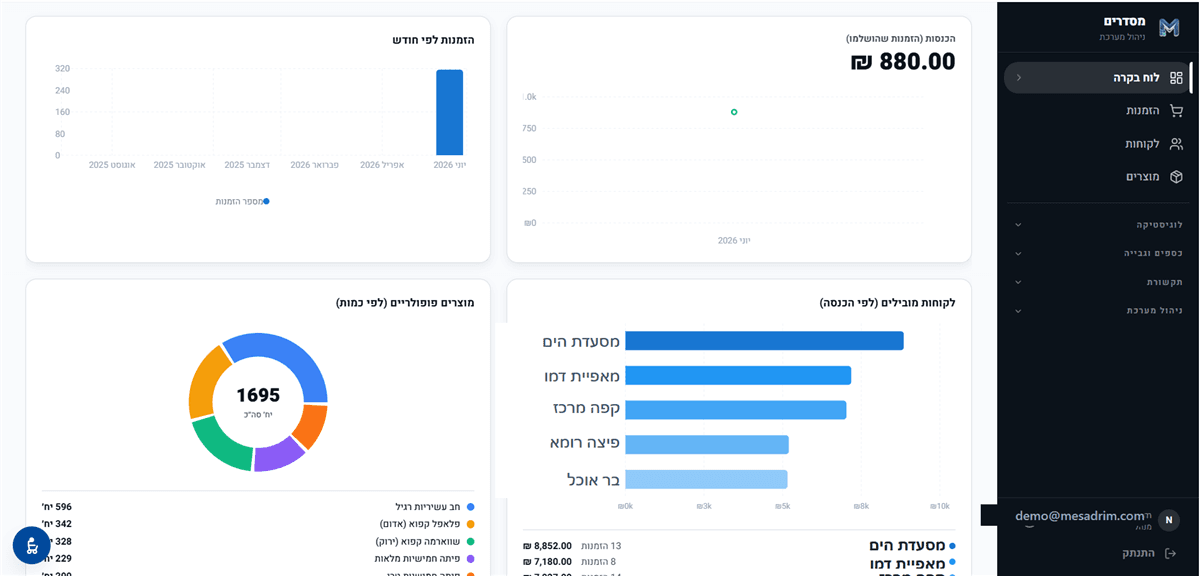Click the יוני 2026 orders bar
Image resolution: width=1200 pixels, height=576 pixels.
[449, 113]
